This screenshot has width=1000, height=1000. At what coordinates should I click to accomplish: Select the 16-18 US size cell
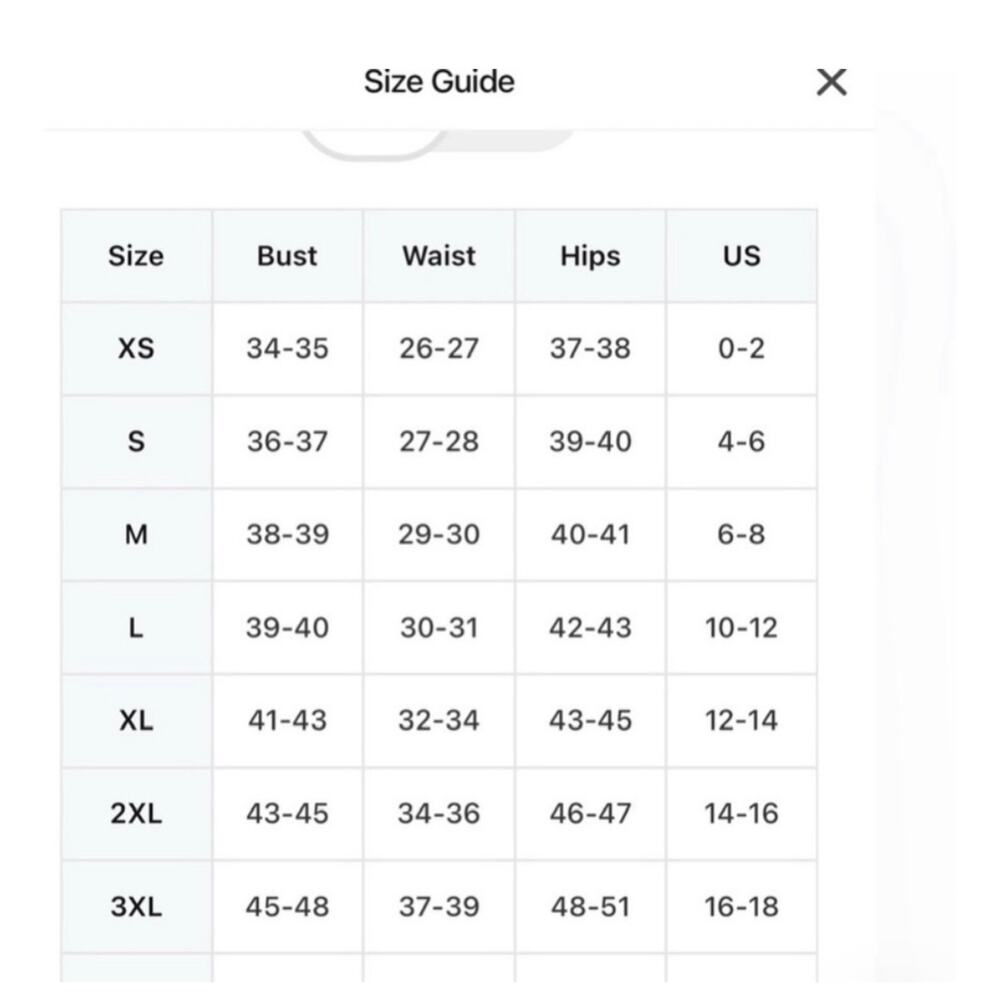[741, 906]
